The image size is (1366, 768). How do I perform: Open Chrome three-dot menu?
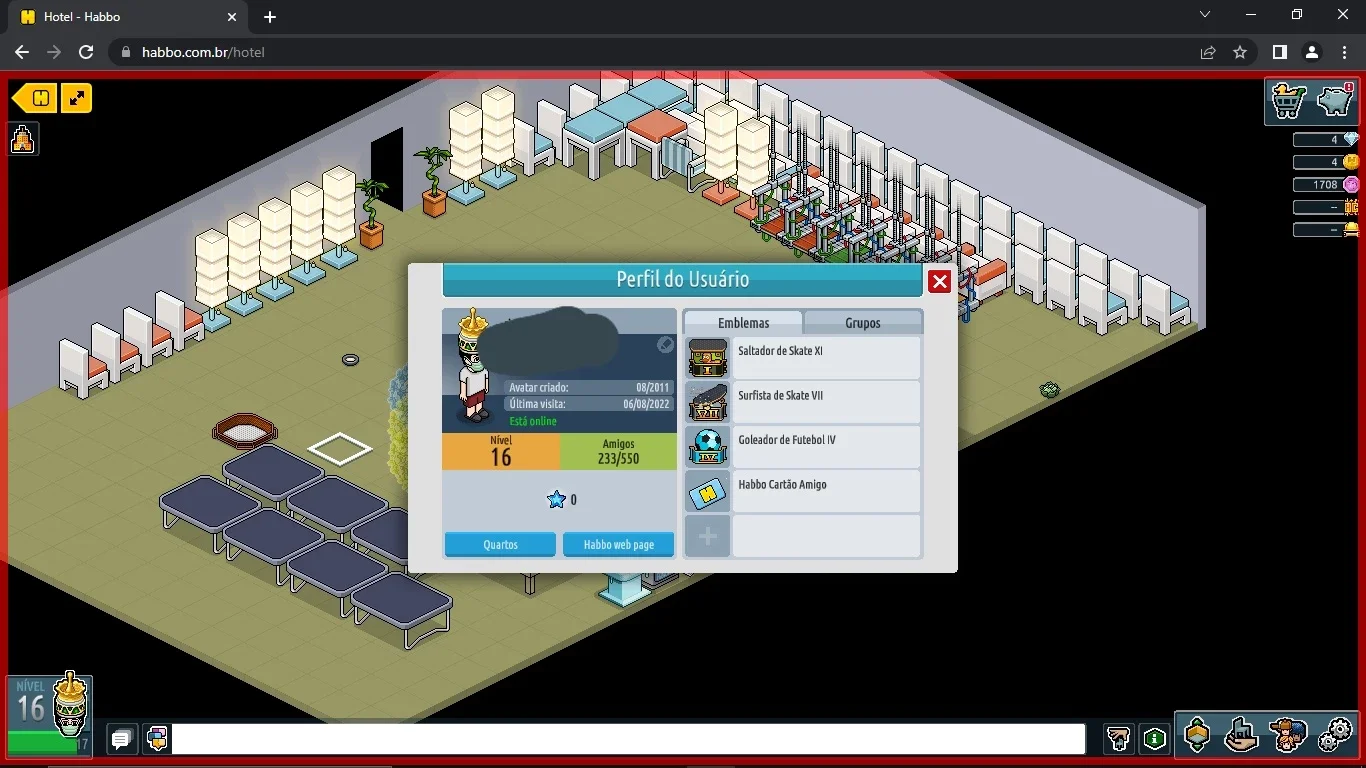coord(1344,52)
